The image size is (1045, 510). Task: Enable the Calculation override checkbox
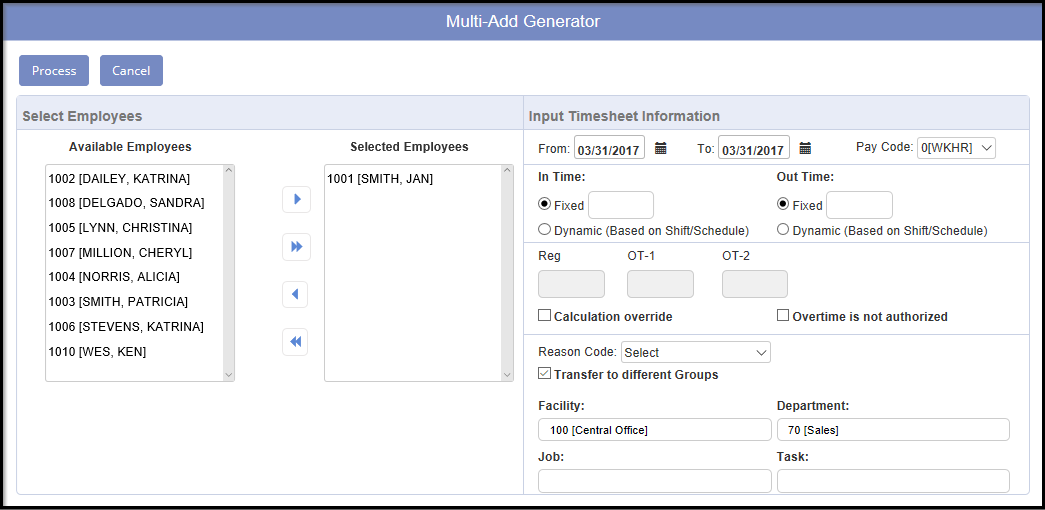[x=545, y=316]
